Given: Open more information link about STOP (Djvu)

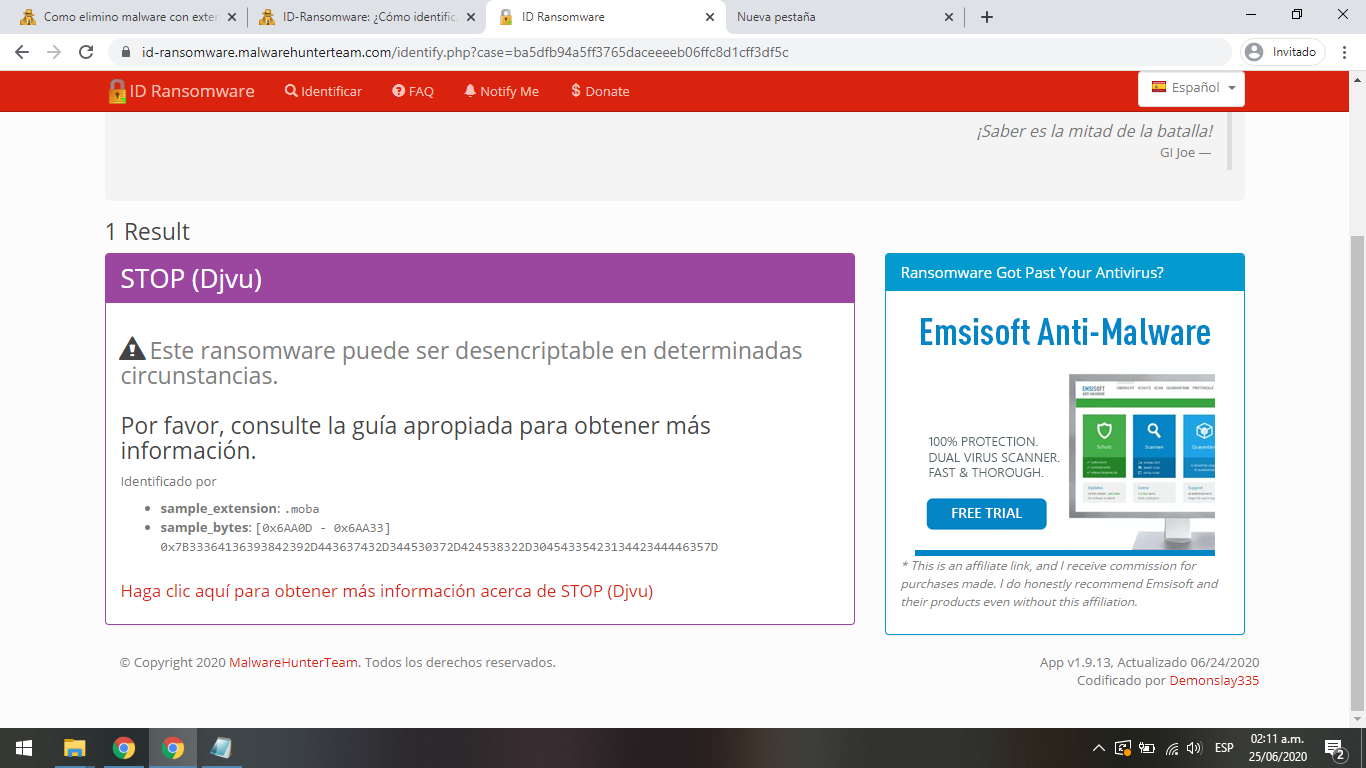Looking at the screenshot, I should tap(386, 591).
